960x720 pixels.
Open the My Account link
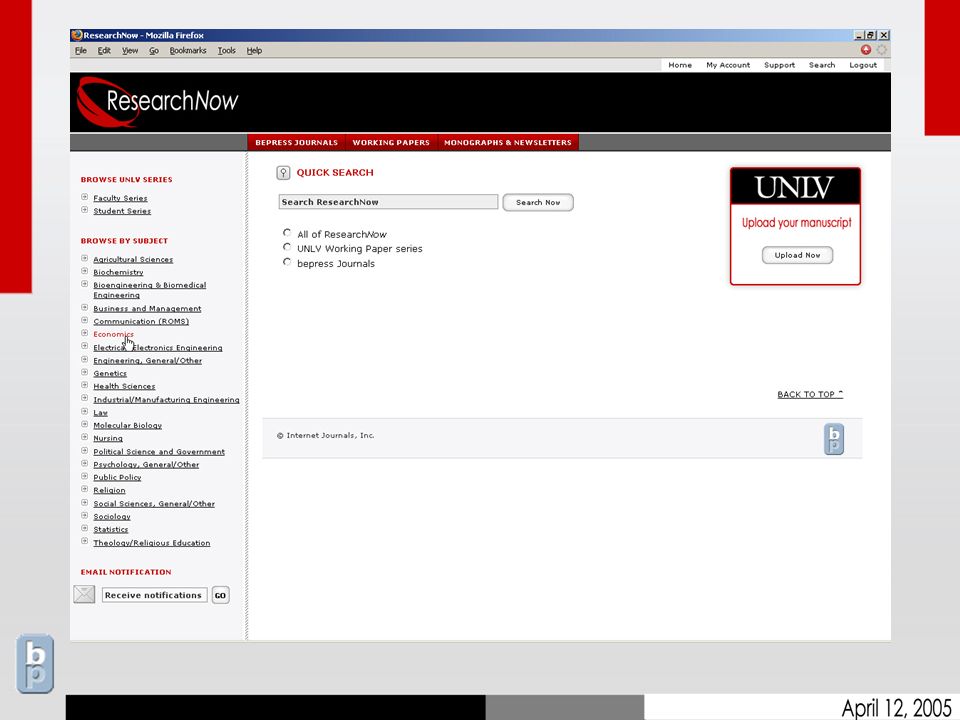(728, 65)
